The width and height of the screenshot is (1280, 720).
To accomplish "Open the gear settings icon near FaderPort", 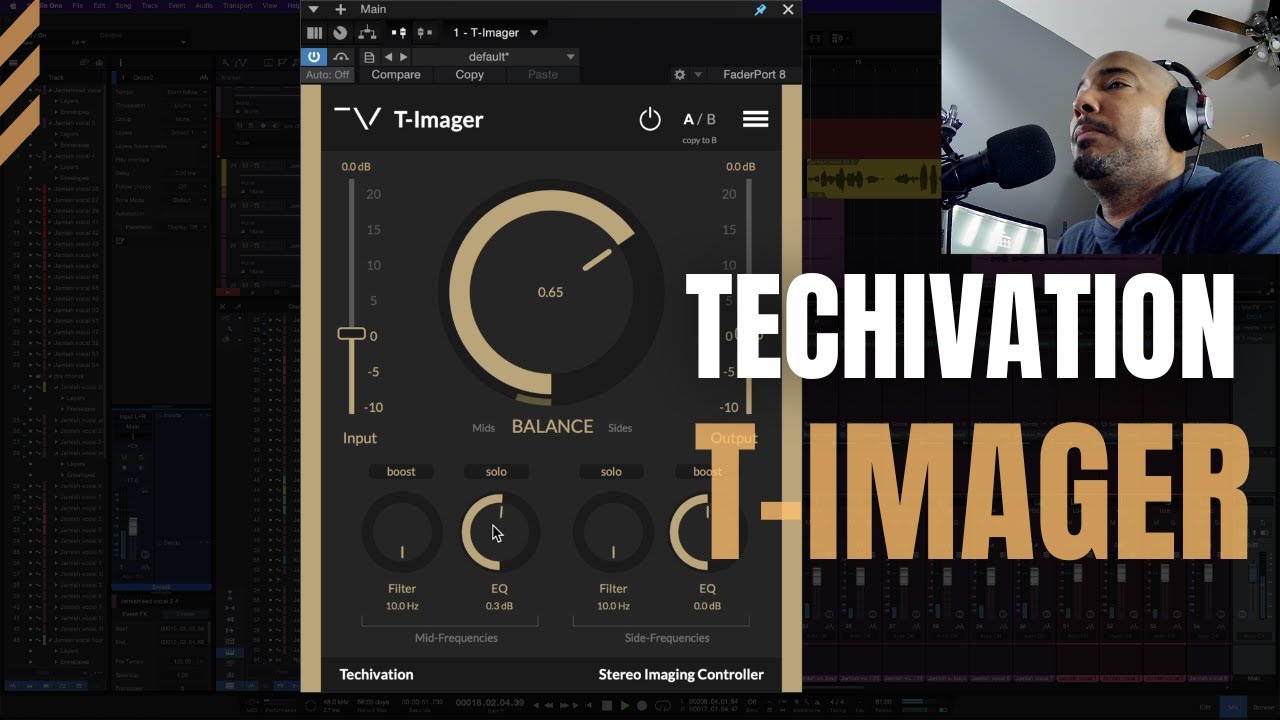I will click(680, 75).
